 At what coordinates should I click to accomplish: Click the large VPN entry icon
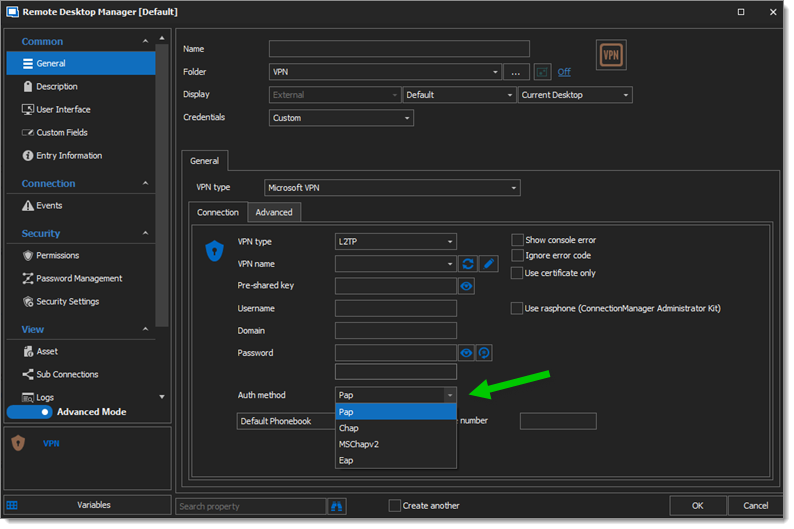click(611, 55)
